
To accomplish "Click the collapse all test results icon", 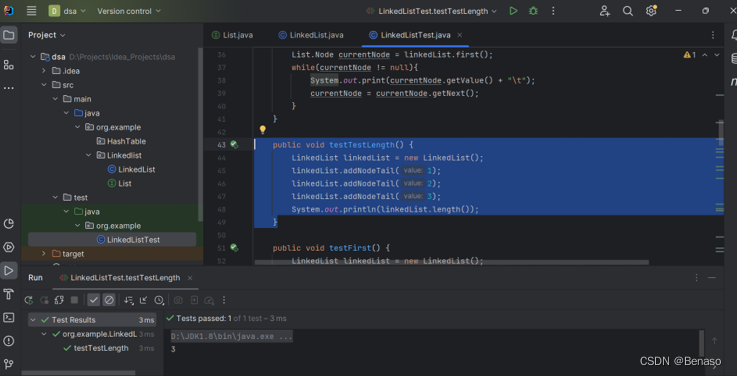I will 144,300.
